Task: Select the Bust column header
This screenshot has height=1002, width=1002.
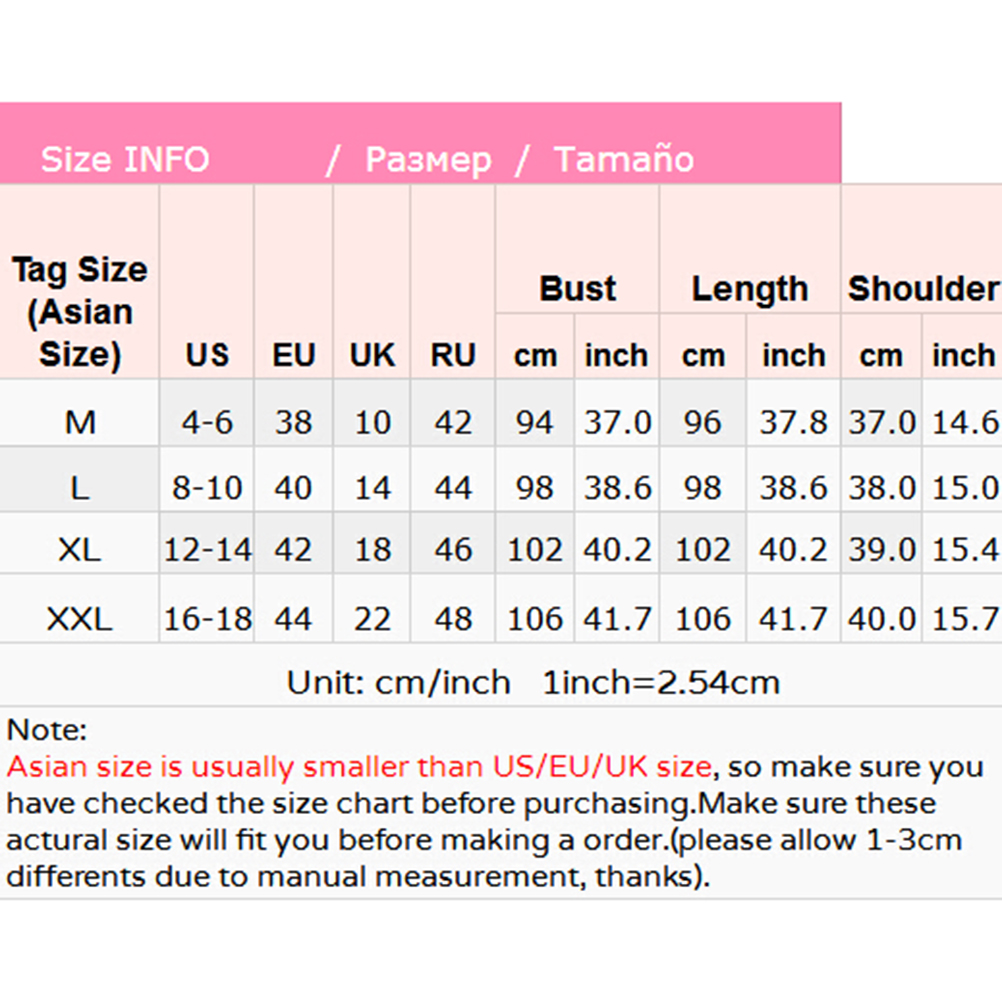Action: point(578,289)
